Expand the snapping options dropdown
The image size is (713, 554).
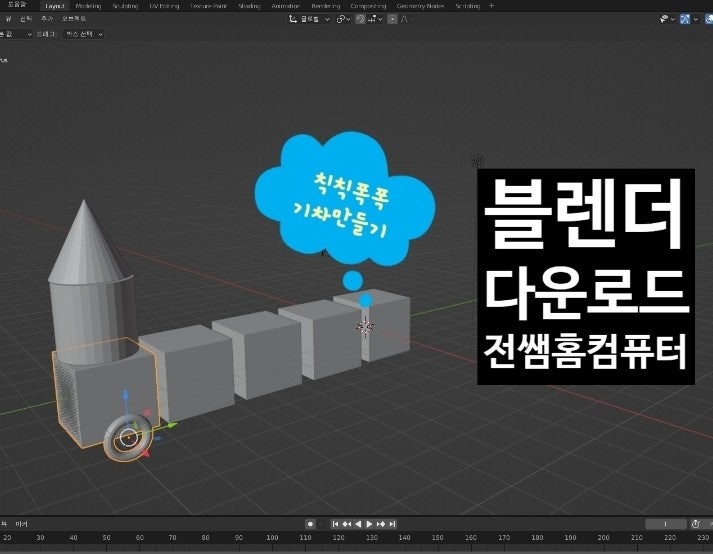(375, 19)
